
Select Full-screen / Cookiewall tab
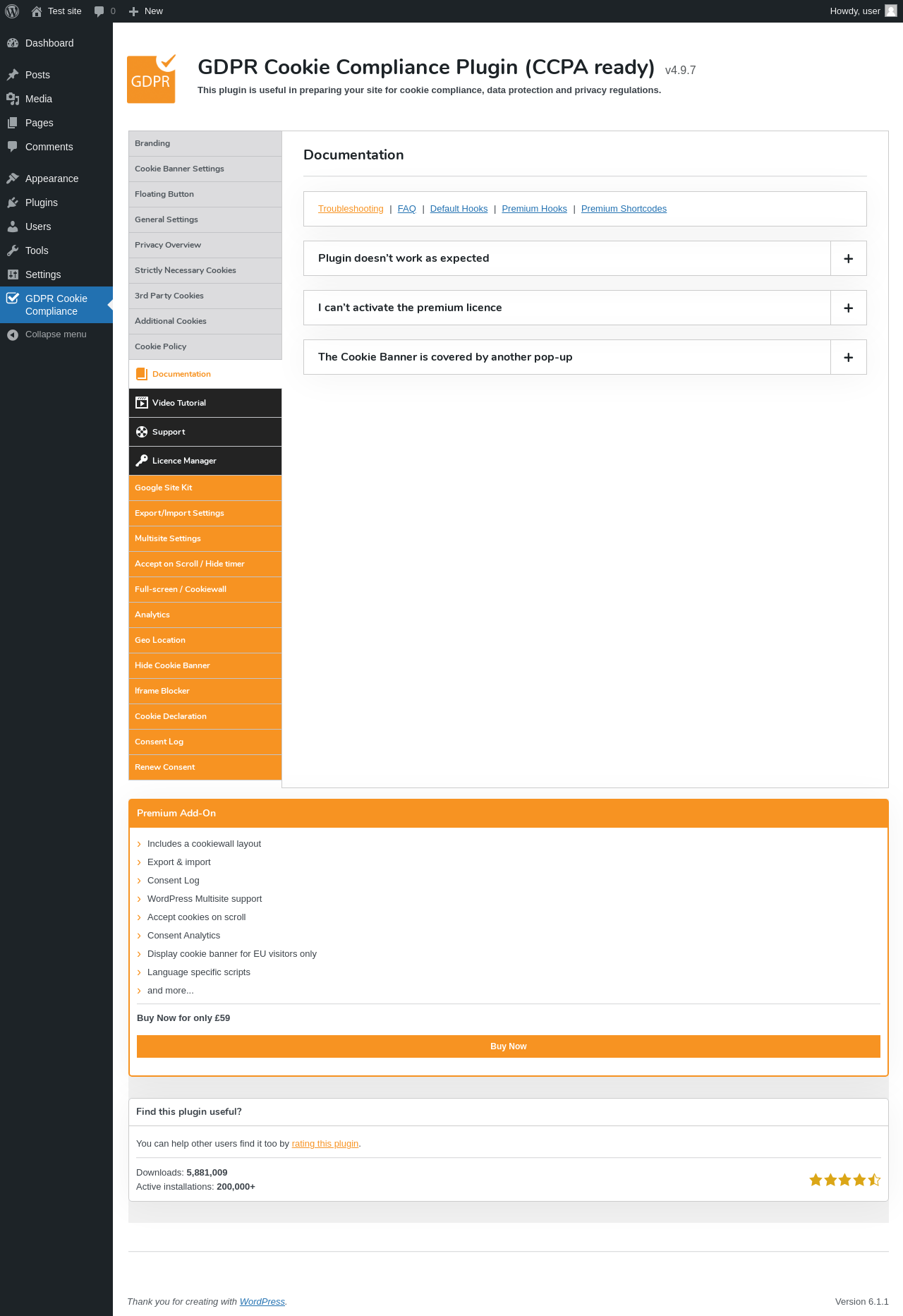205,589
